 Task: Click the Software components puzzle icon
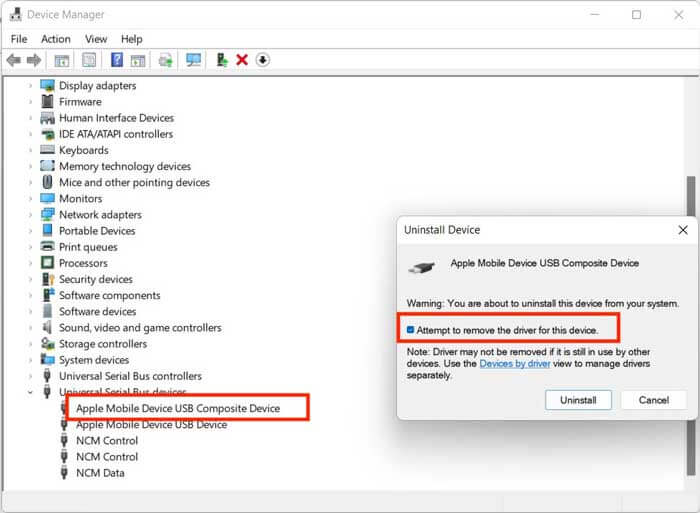pos(48,295)
